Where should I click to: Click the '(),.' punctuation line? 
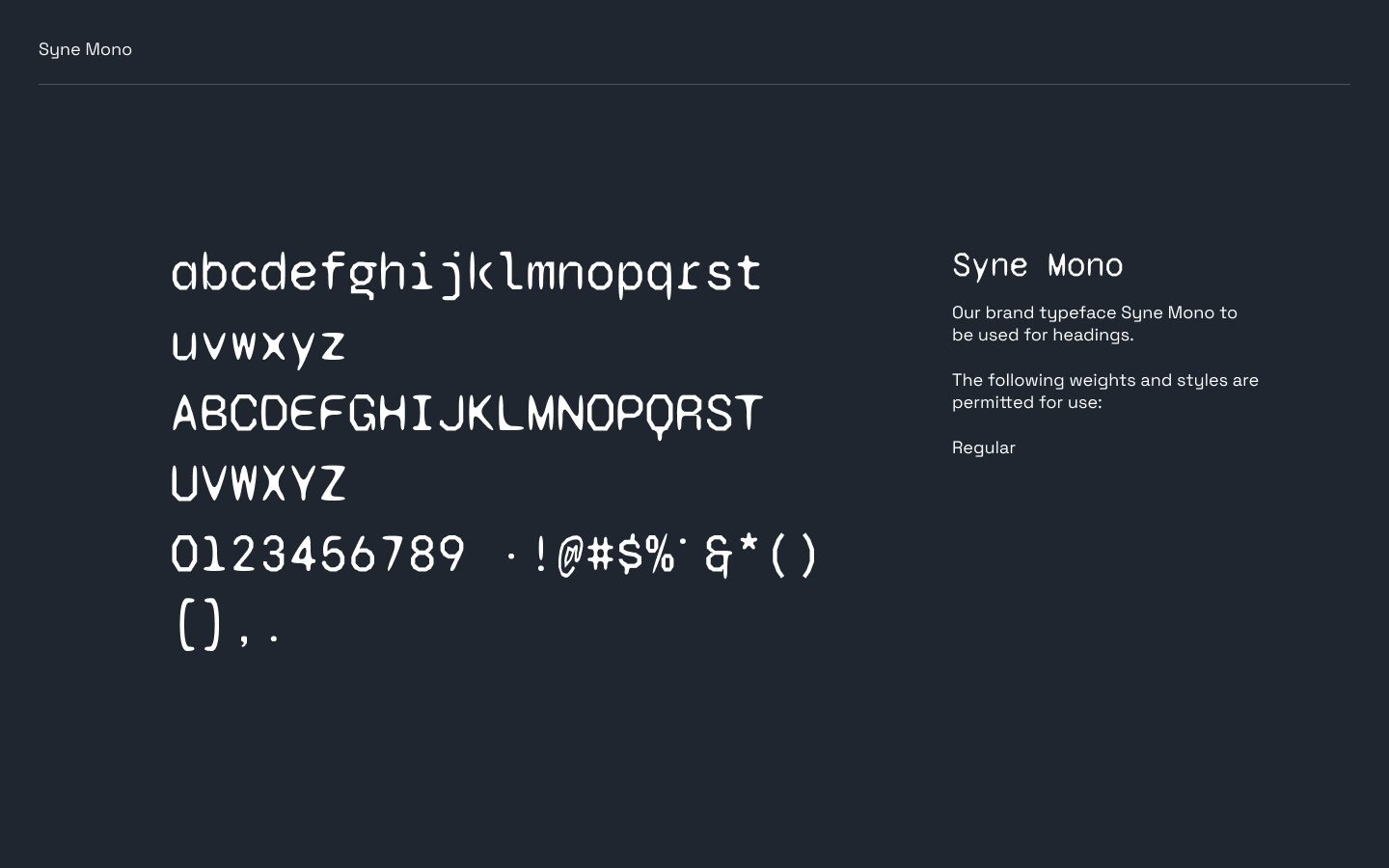230,623
